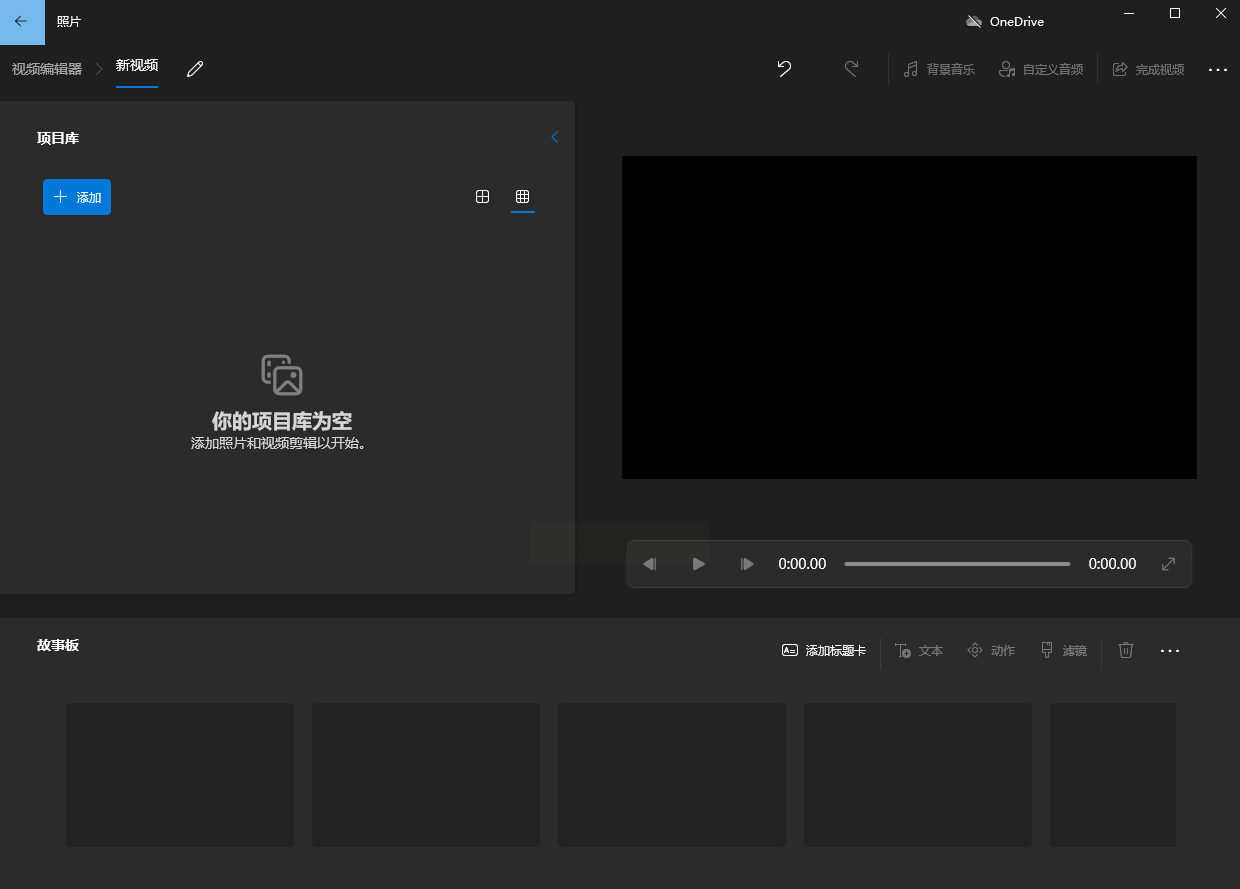Step forward one frame in preview
This screenshot has height=889, width=1240.
[747, 564]
